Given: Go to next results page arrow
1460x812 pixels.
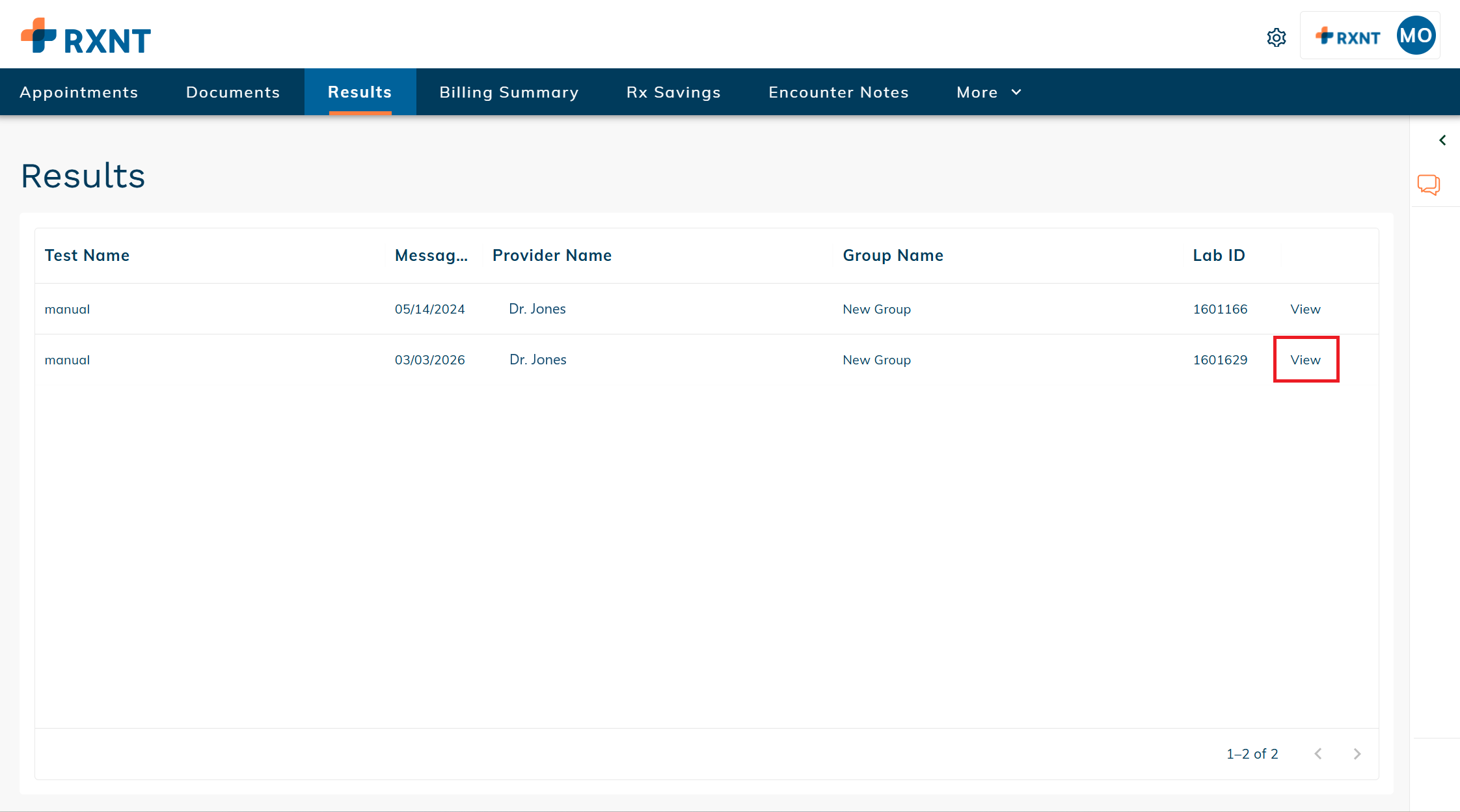Looking at the screenshot, I should coord(1357,753).
